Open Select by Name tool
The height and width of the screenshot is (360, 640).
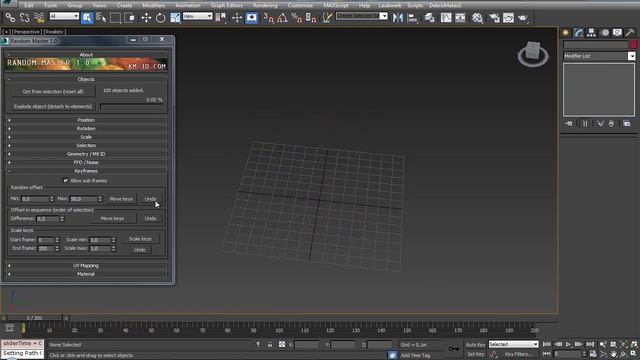point(101,18)
